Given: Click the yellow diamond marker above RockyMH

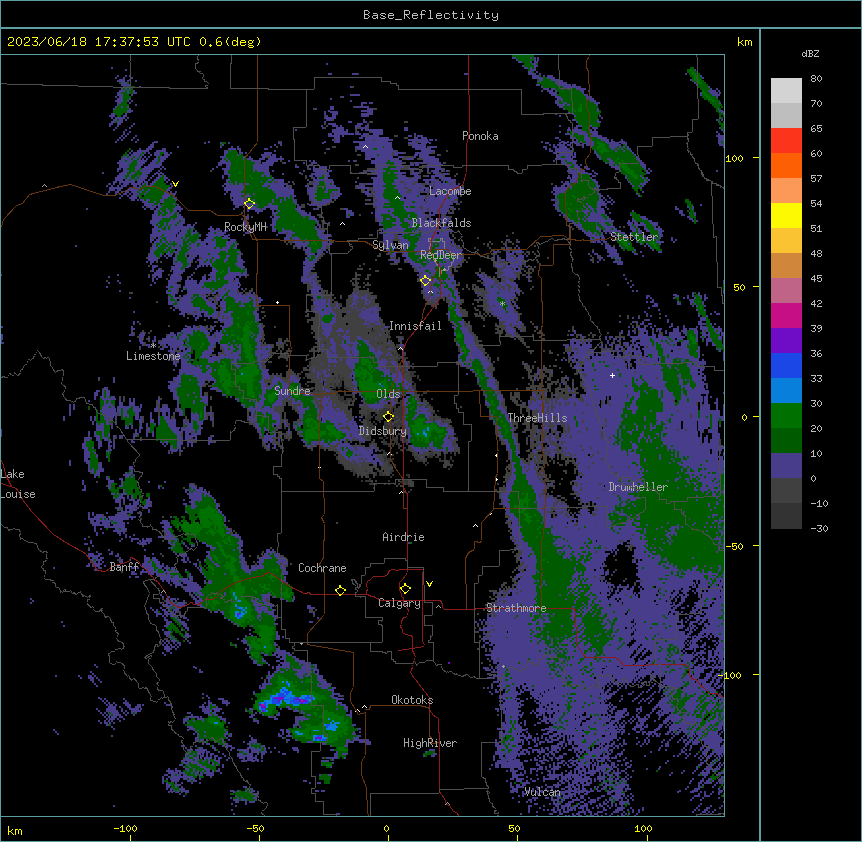Looking at the screenshot, I should (x=250, y=203).
